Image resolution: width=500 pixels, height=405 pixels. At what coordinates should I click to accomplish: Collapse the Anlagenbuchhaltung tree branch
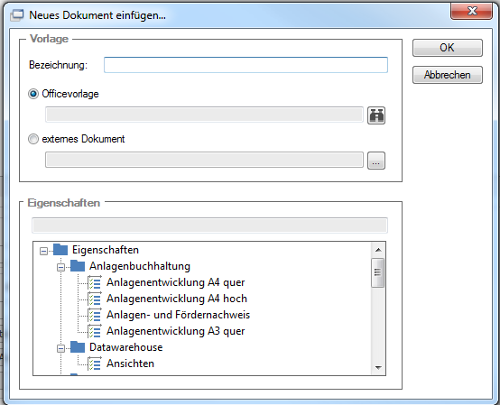pyautogui.click(x=61, y=267)
